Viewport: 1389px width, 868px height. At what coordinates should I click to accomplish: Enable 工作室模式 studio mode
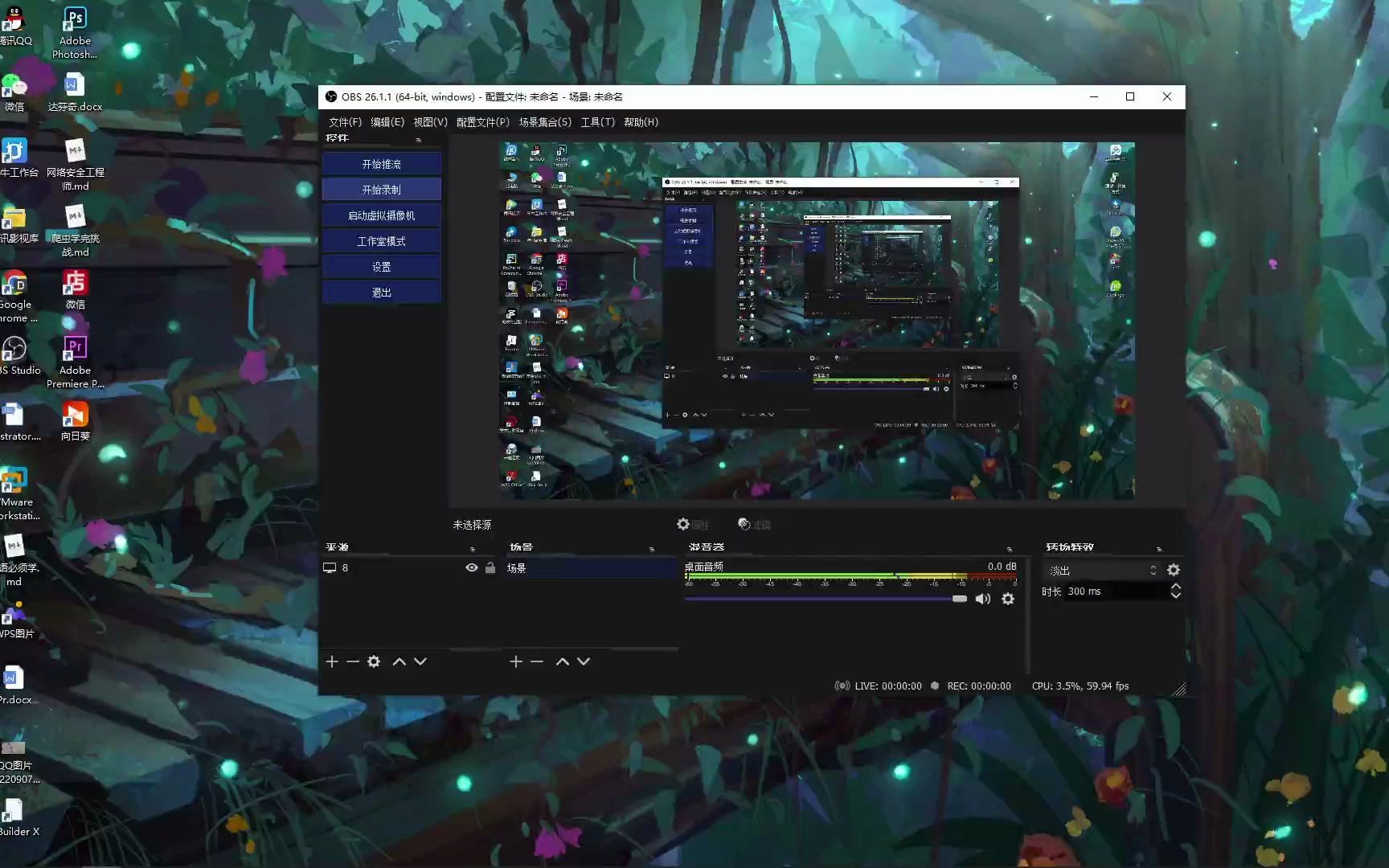pyautogui.click(x=381, y=241)
